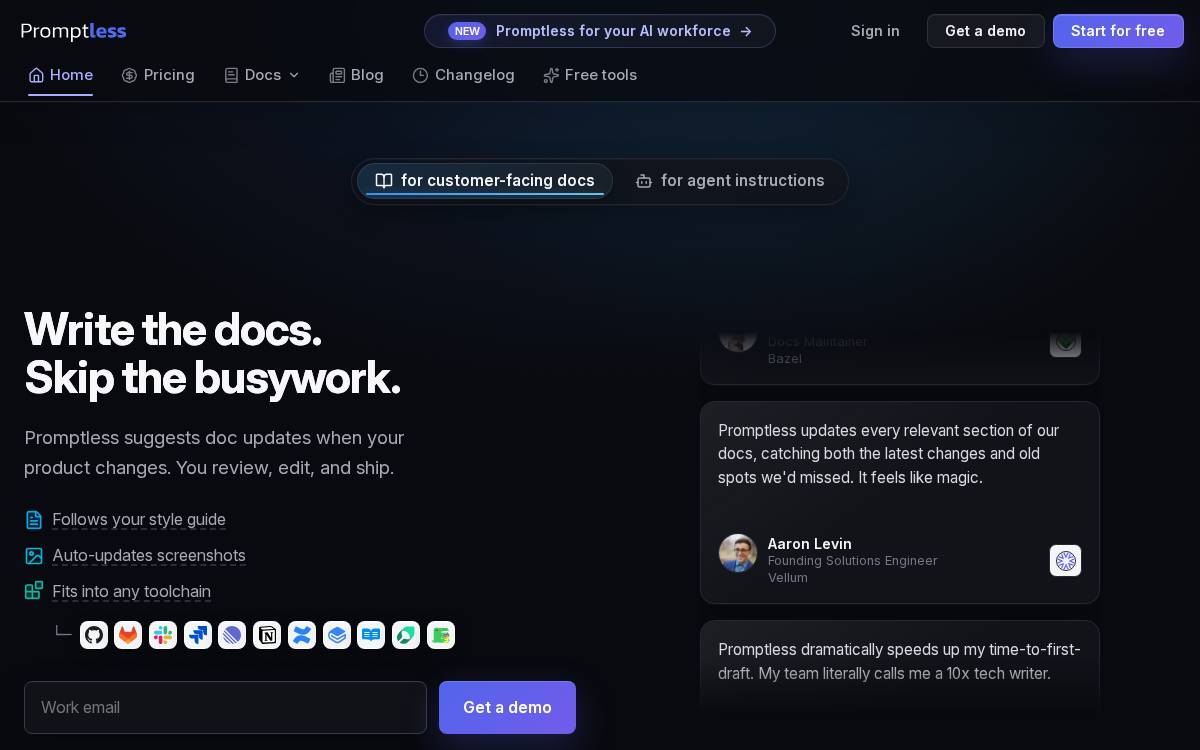Click the Write the docs headline

(x=212, y=354)
